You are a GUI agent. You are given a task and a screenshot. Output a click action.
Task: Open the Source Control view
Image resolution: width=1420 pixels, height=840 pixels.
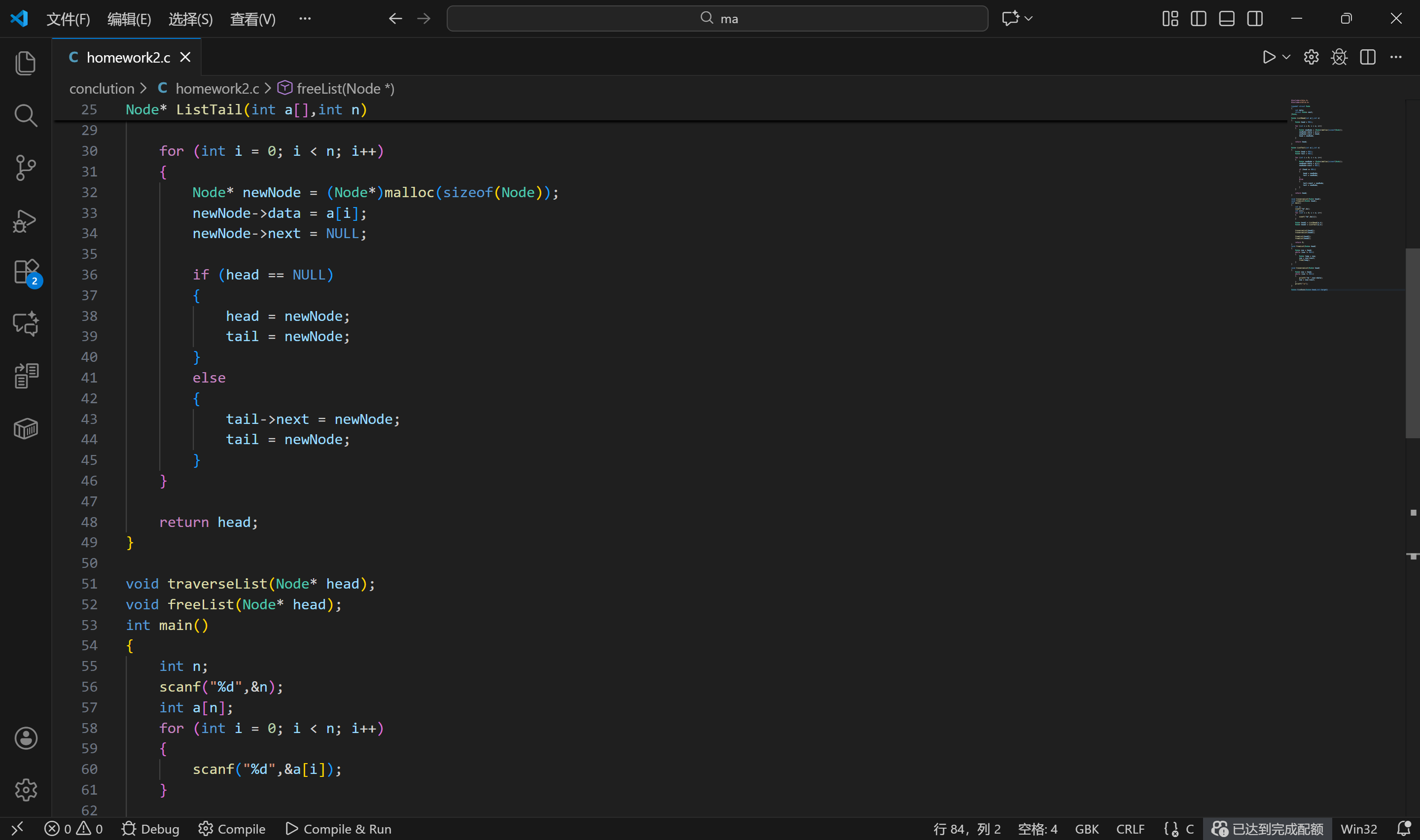[x=26, y=168]
